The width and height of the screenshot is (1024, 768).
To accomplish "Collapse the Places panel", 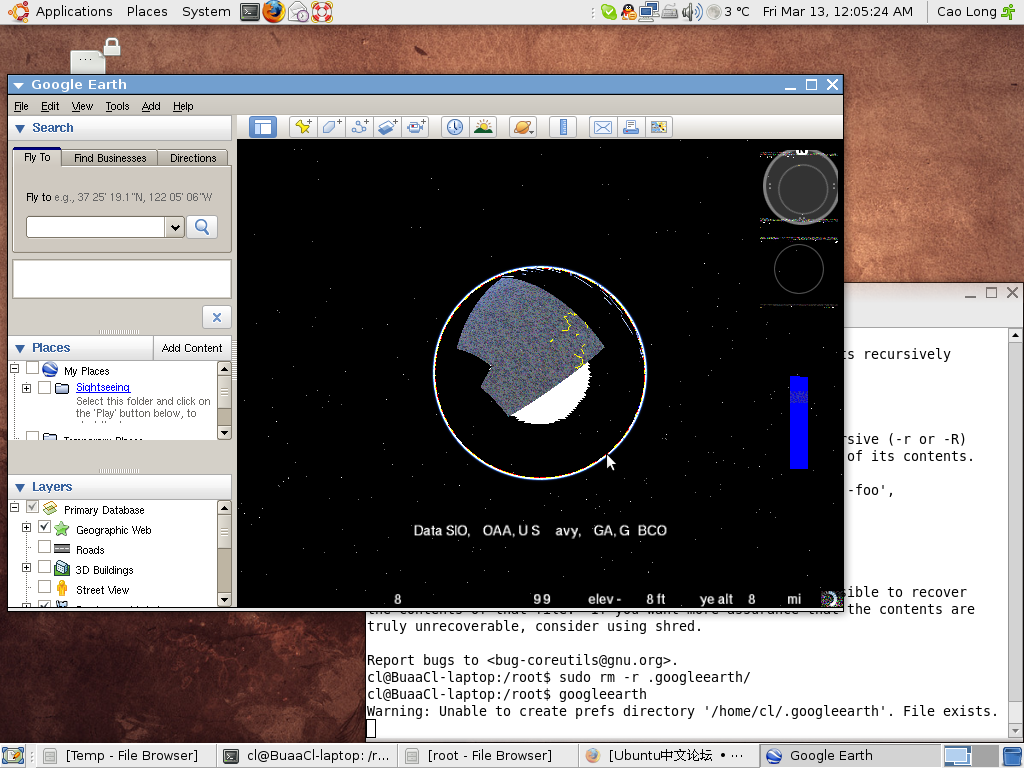I will tap(20, 349).
